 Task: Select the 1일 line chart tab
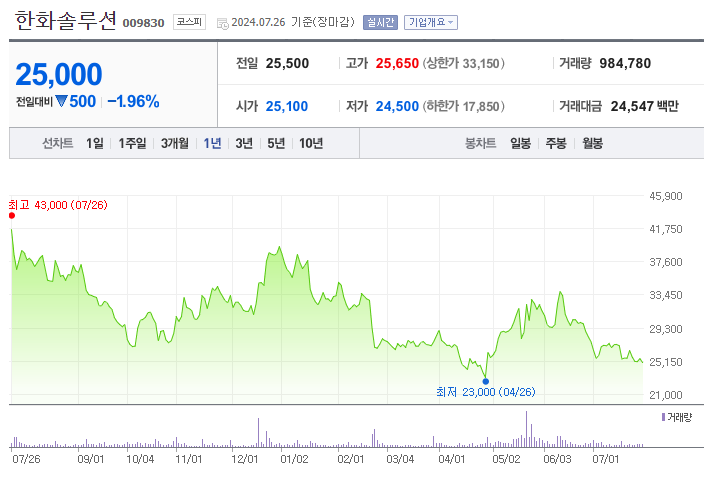[94, 143]
